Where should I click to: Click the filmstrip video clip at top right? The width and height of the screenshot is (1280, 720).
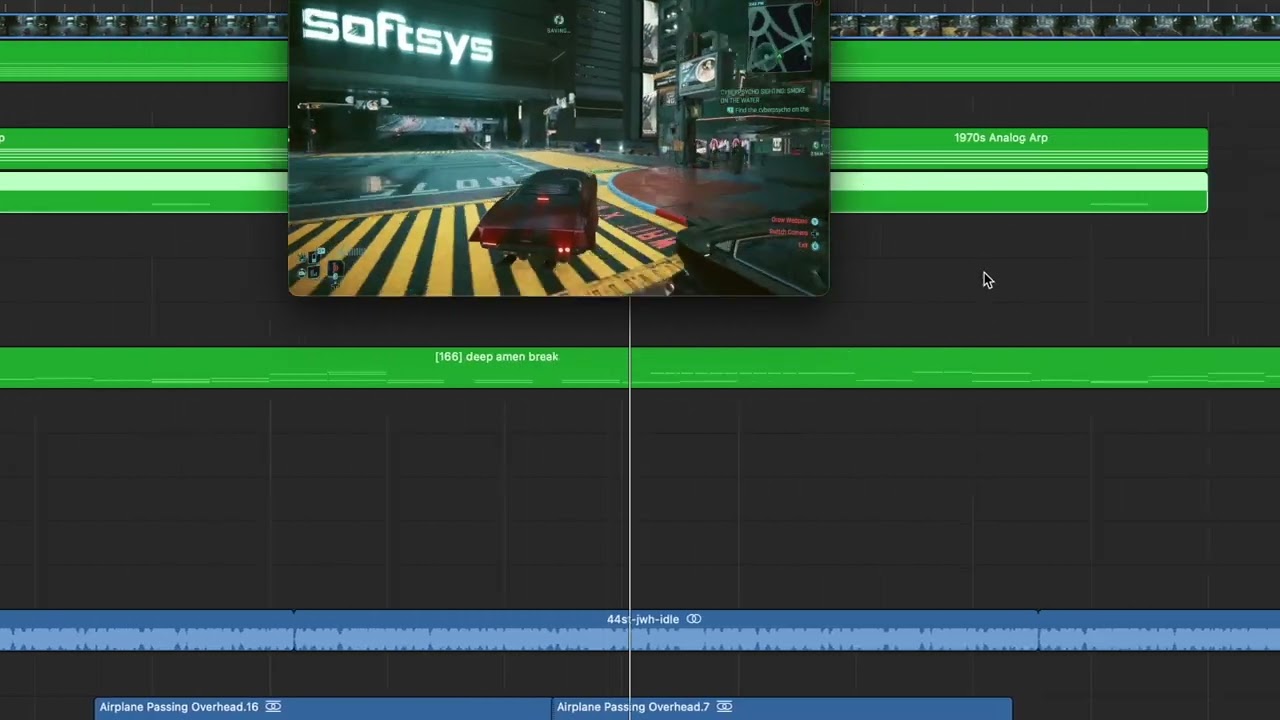click(x=1055, y=26)
